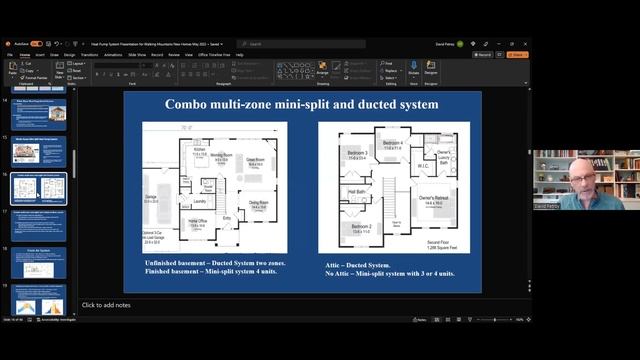Click the Accessibility Investigate status

56,320
